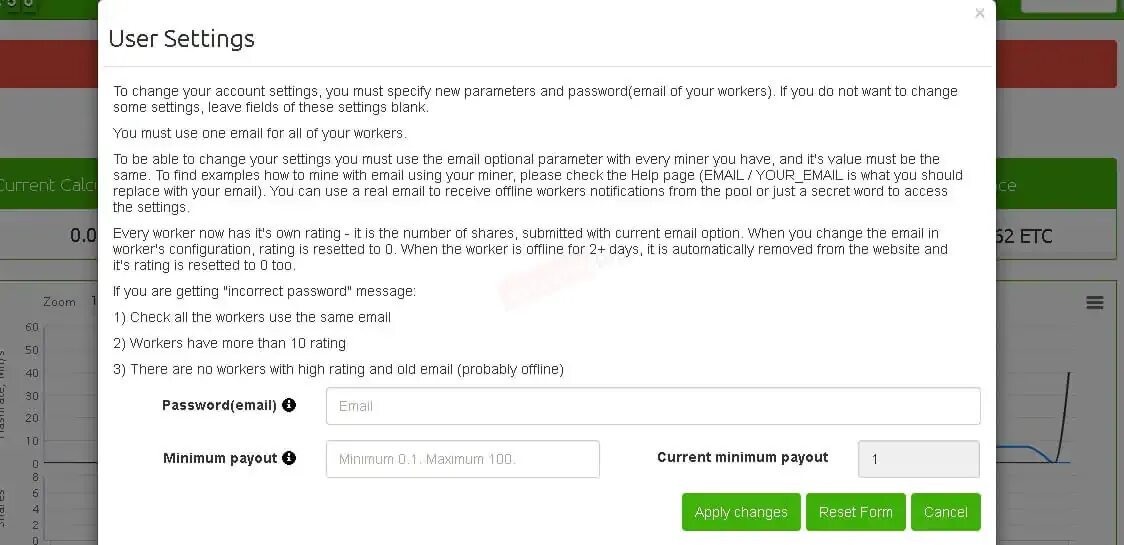Click the Current minimum payout label
Image resolution: width=1124 pixels, height=545 pixels.
click(742, 457)
